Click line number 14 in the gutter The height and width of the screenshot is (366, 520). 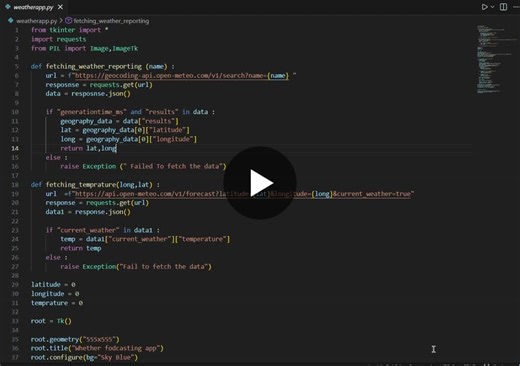pos(15,148)
